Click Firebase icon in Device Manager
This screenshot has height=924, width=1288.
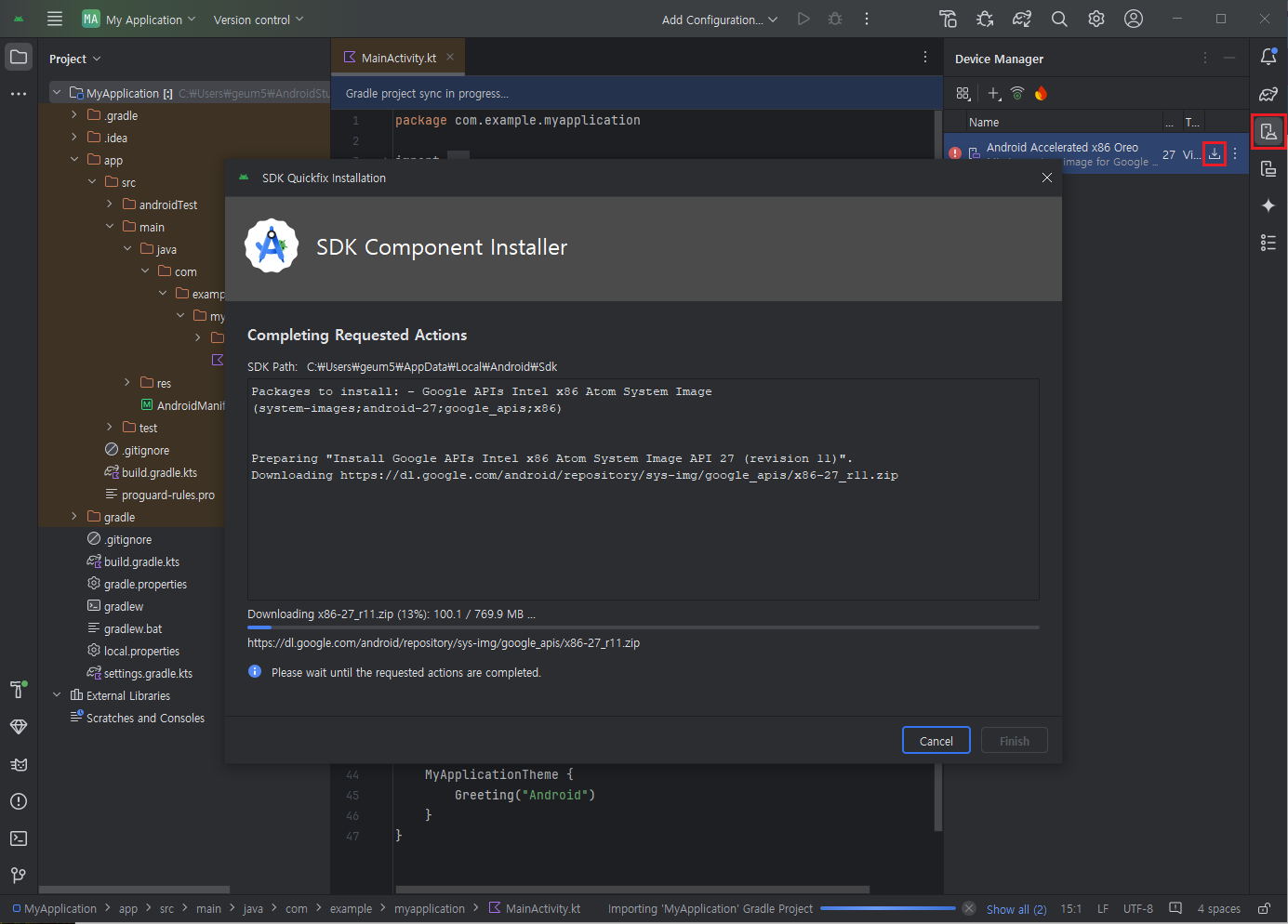pos(1041,93)
